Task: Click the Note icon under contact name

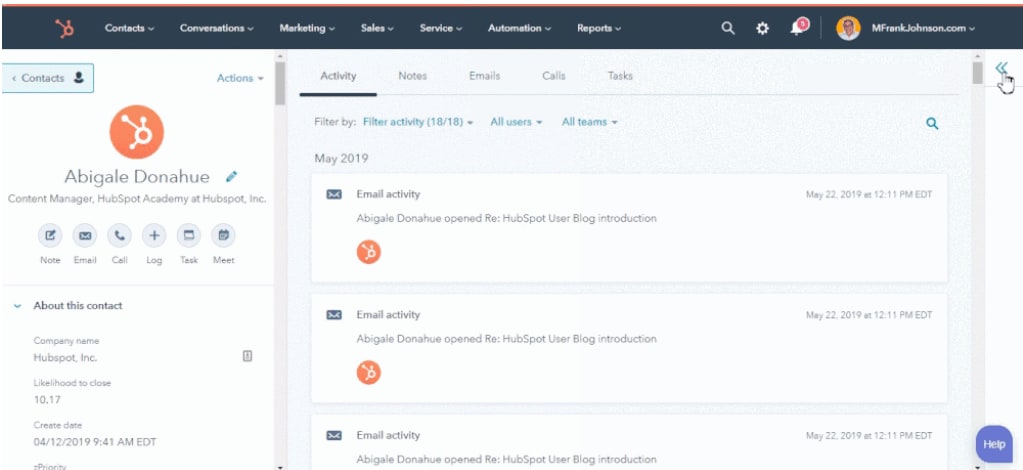Action: [50, 236]
